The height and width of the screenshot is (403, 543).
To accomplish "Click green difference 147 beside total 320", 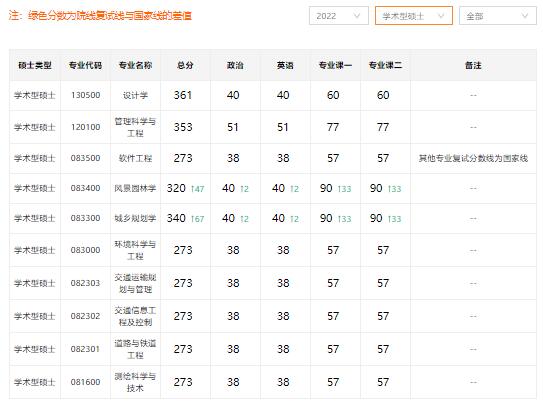I will point(197,189).
